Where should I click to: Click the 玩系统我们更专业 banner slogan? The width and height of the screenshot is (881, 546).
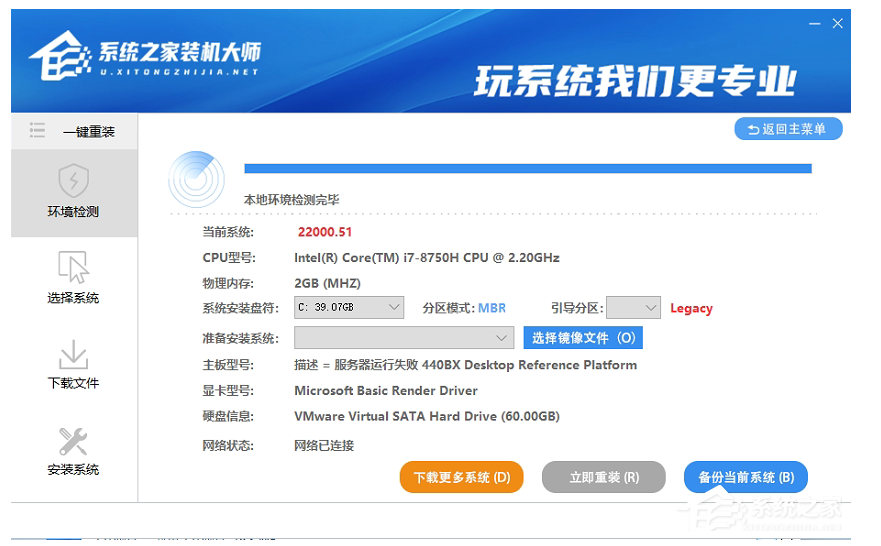[635, 81]
